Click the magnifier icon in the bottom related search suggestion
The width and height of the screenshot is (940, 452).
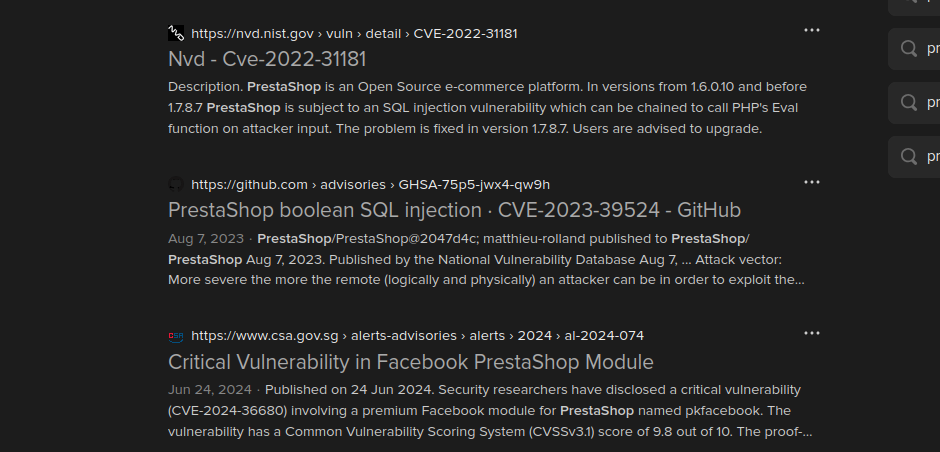coord(909,156)
